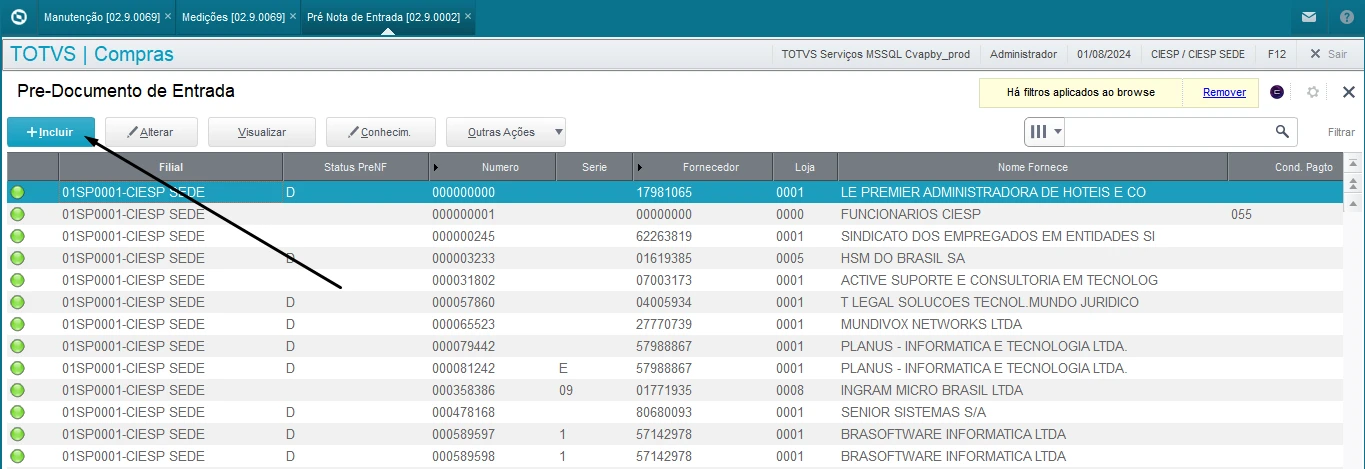Open the search column selector dropdown
Viewport: 1365px width, 469px height.
1046,131
